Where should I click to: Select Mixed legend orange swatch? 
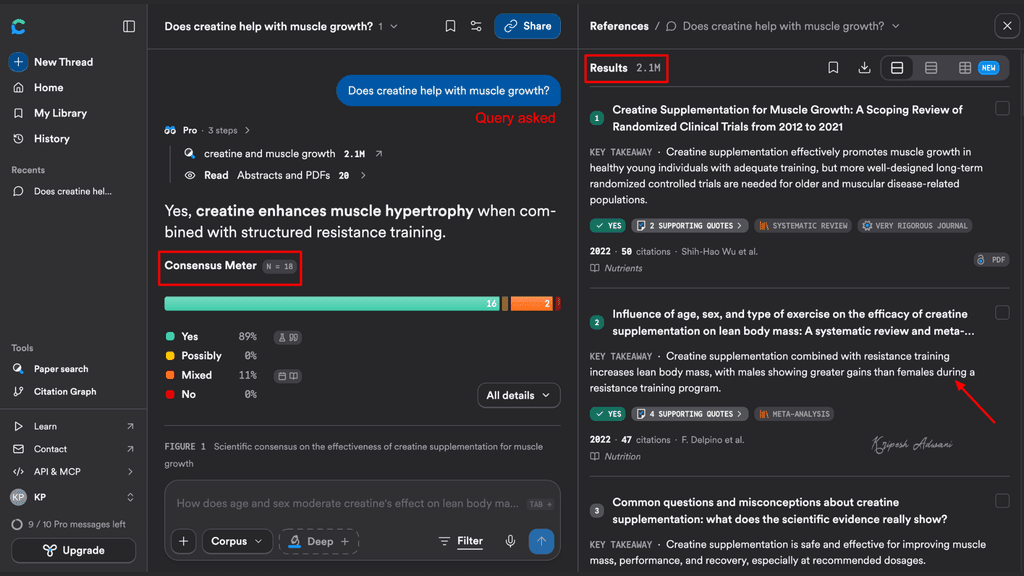(x=170, y=375)
